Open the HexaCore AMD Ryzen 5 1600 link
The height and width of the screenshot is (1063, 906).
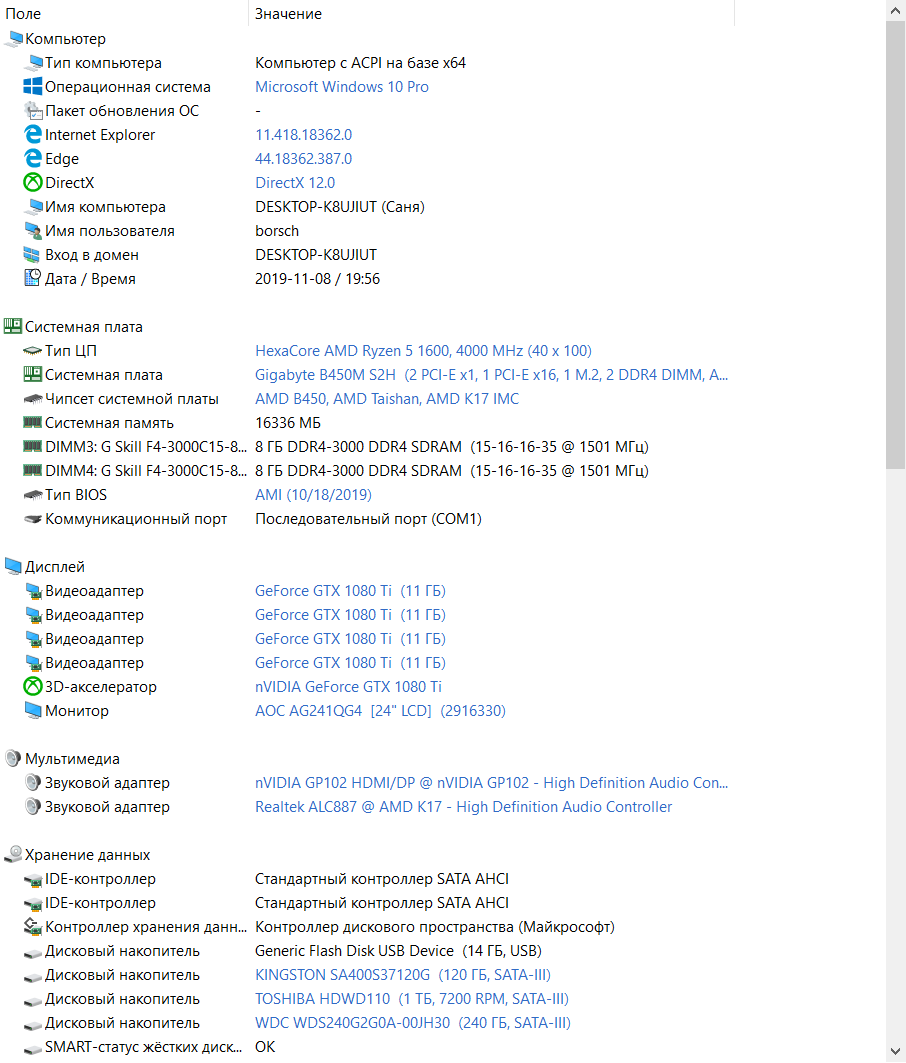423,351
